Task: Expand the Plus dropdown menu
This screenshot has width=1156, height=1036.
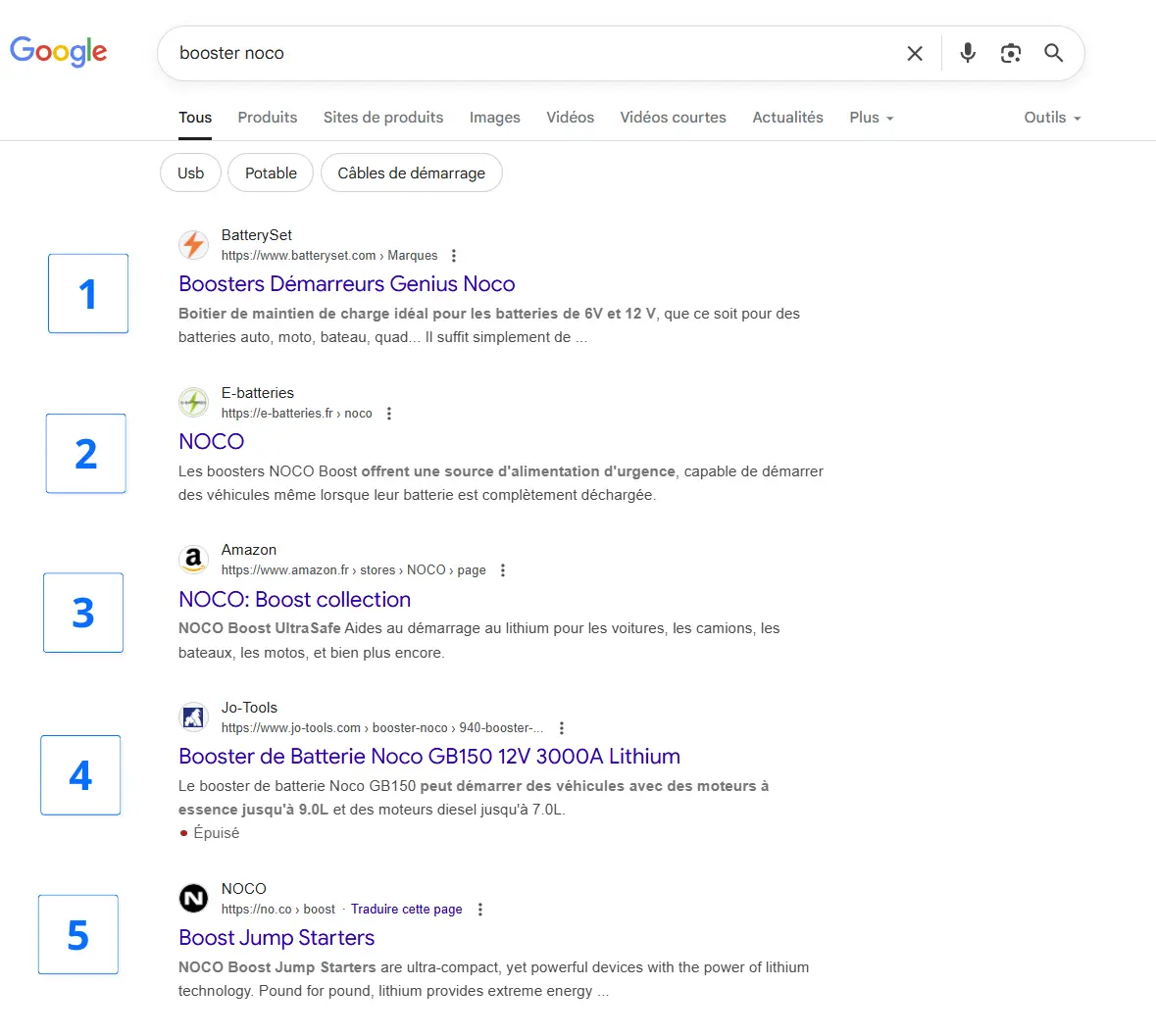Action: [x=872, y=118]
